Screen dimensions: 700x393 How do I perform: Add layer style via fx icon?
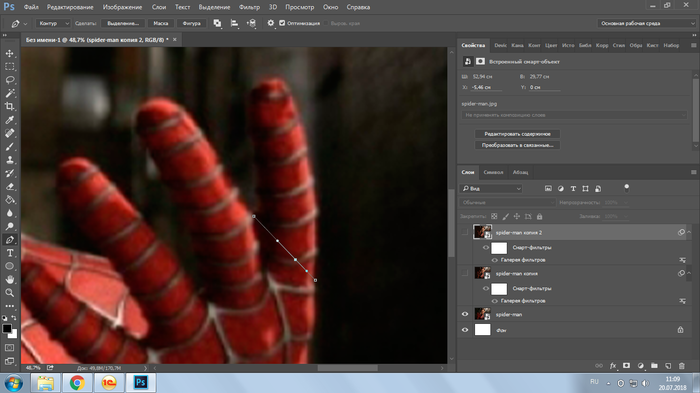(x=613, y=366)
